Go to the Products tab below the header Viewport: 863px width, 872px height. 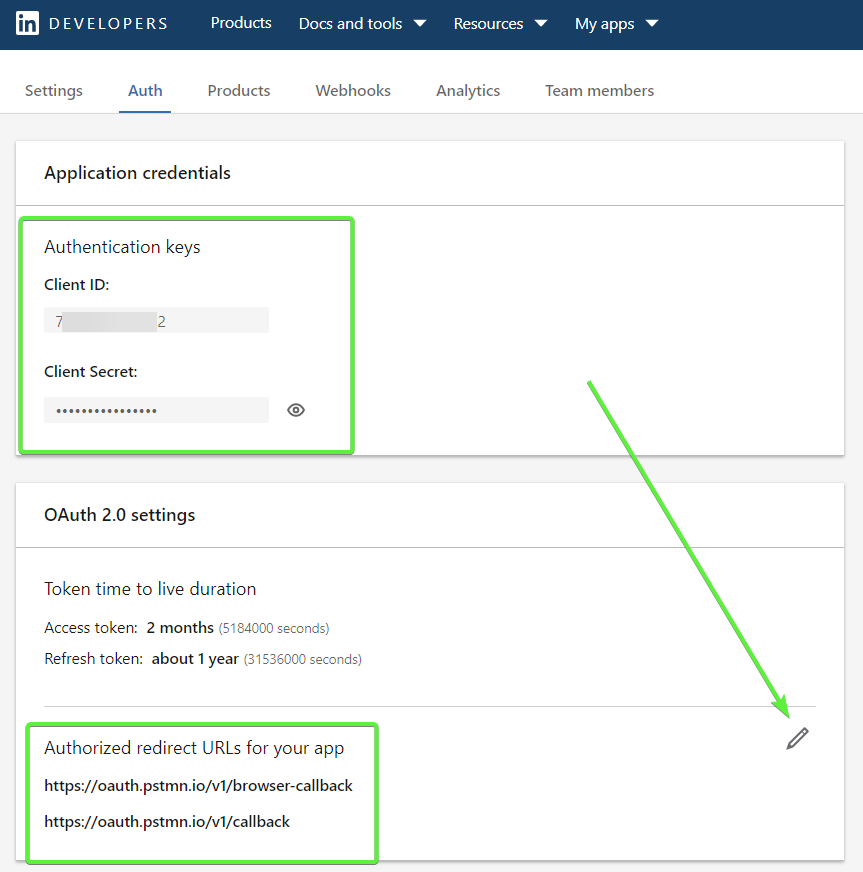click(x=239, y=91)
